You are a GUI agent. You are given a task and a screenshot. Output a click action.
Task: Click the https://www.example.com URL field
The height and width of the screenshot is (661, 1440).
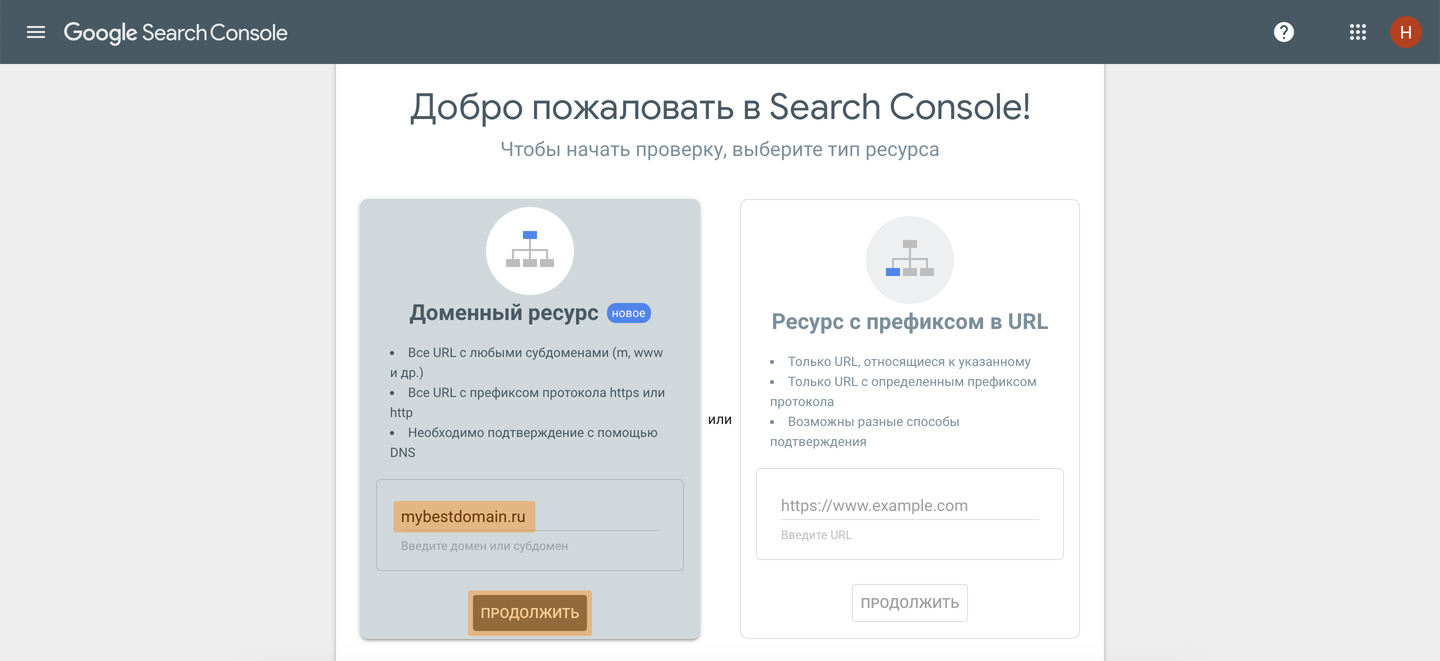910,506
